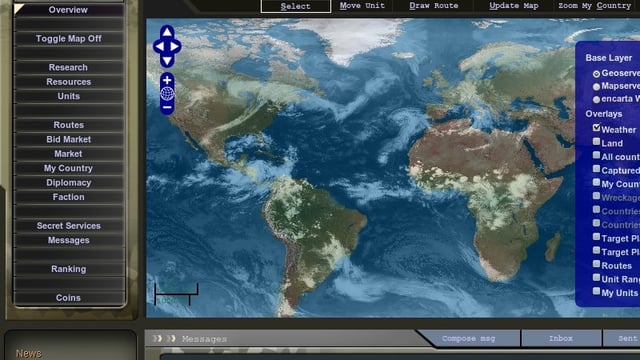The width and height of the screenshot is (640, 360).
Task: Switch to the Inbox tab
Action: tap(561, 338)
